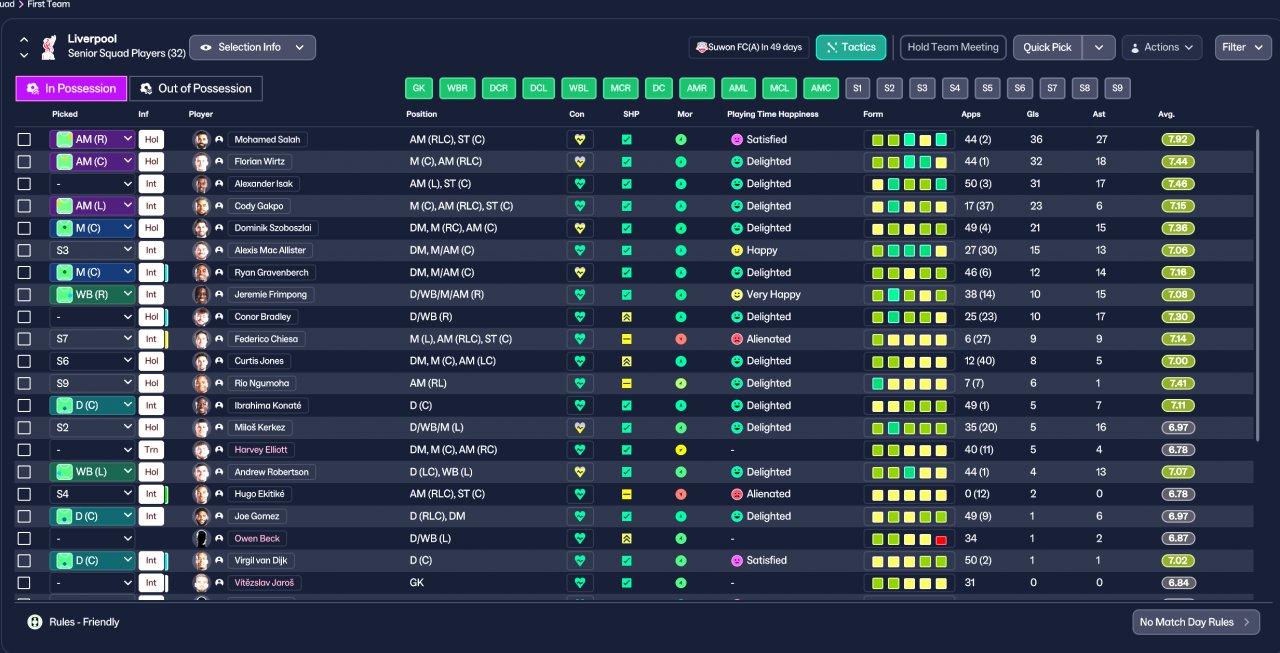Viewport: 1280px width, 653px height.
Task: Tick the checkbox for Conor Bradley
Action: pos(24,317)
